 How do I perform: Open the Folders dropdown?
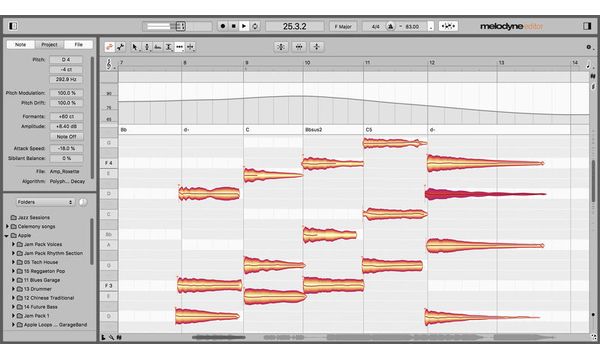[x=45, y=202]
